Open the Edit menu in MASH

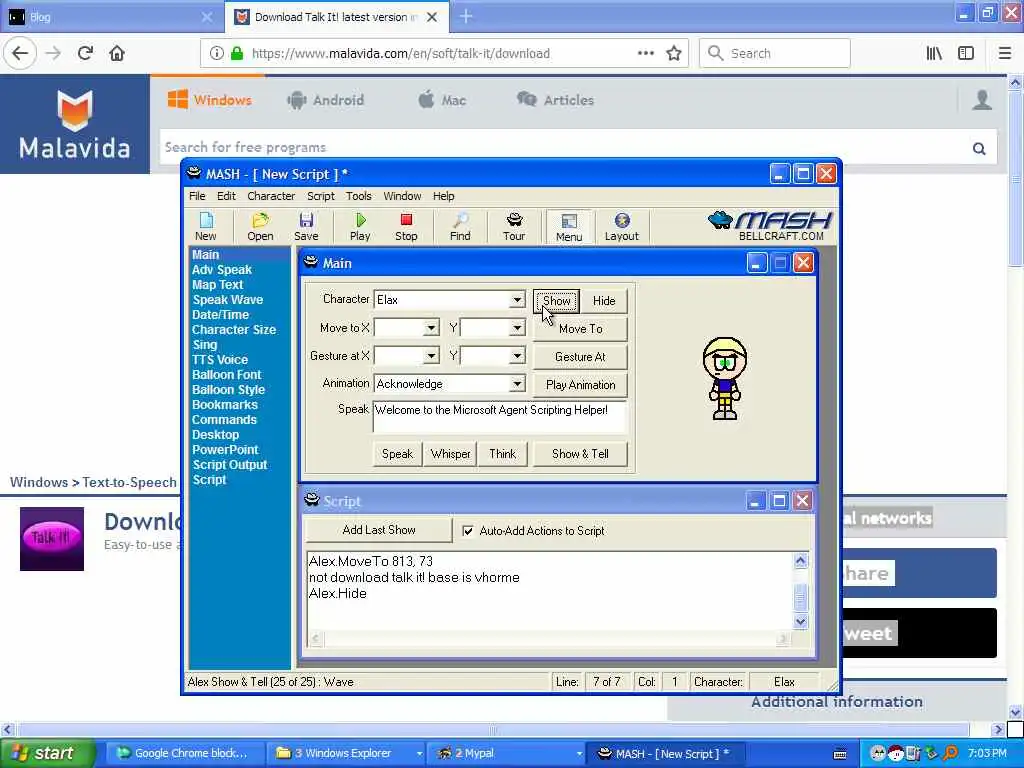click(x=226, y=196)
